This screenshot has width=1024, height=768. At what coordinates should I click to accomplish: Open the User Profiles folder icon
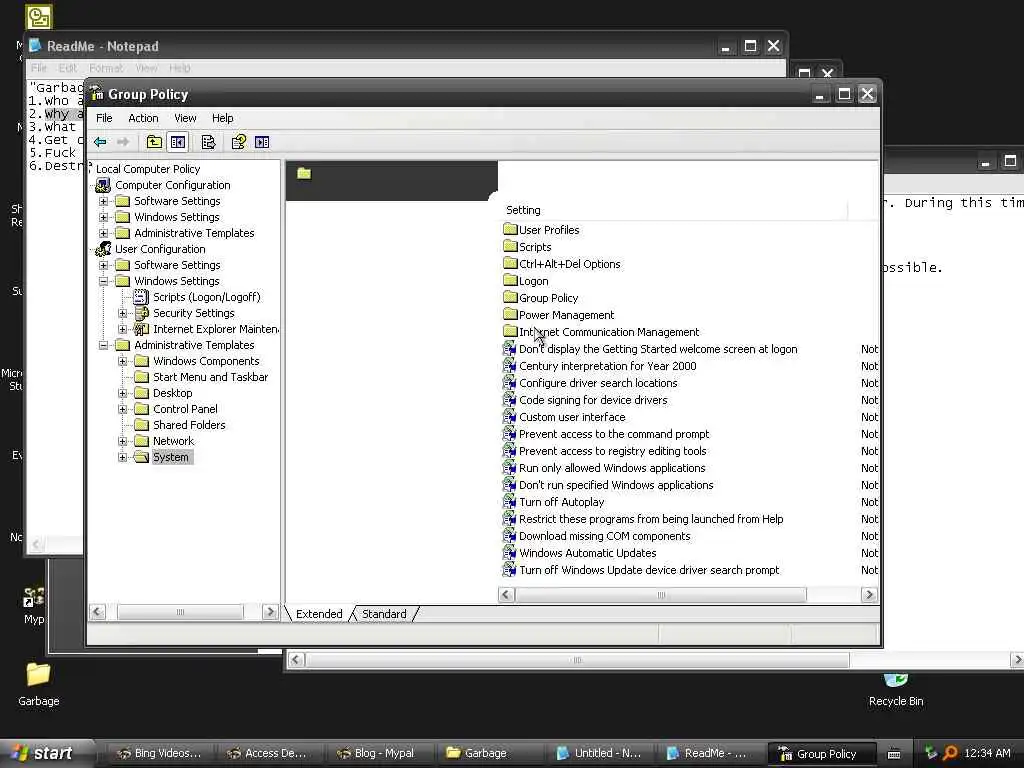[x=510, y=229]
